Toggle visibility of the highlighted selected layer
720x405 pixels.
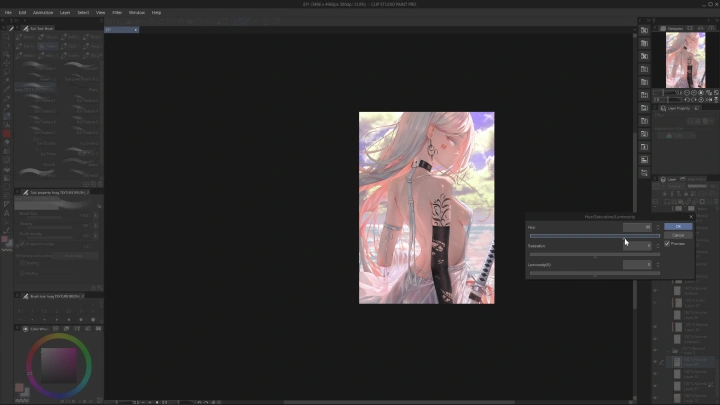tap(655, 362)
